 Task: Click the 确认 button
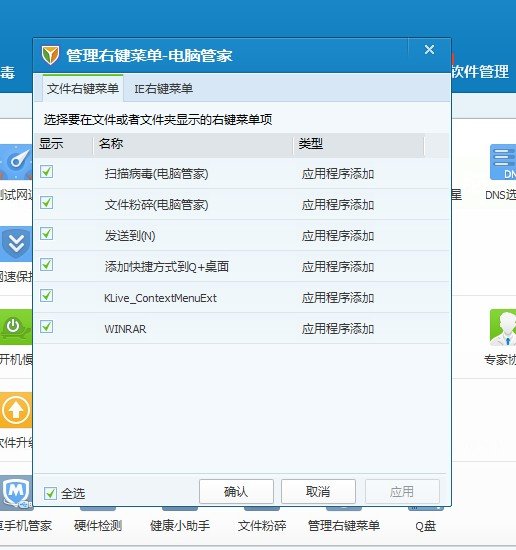click(236, 491)
